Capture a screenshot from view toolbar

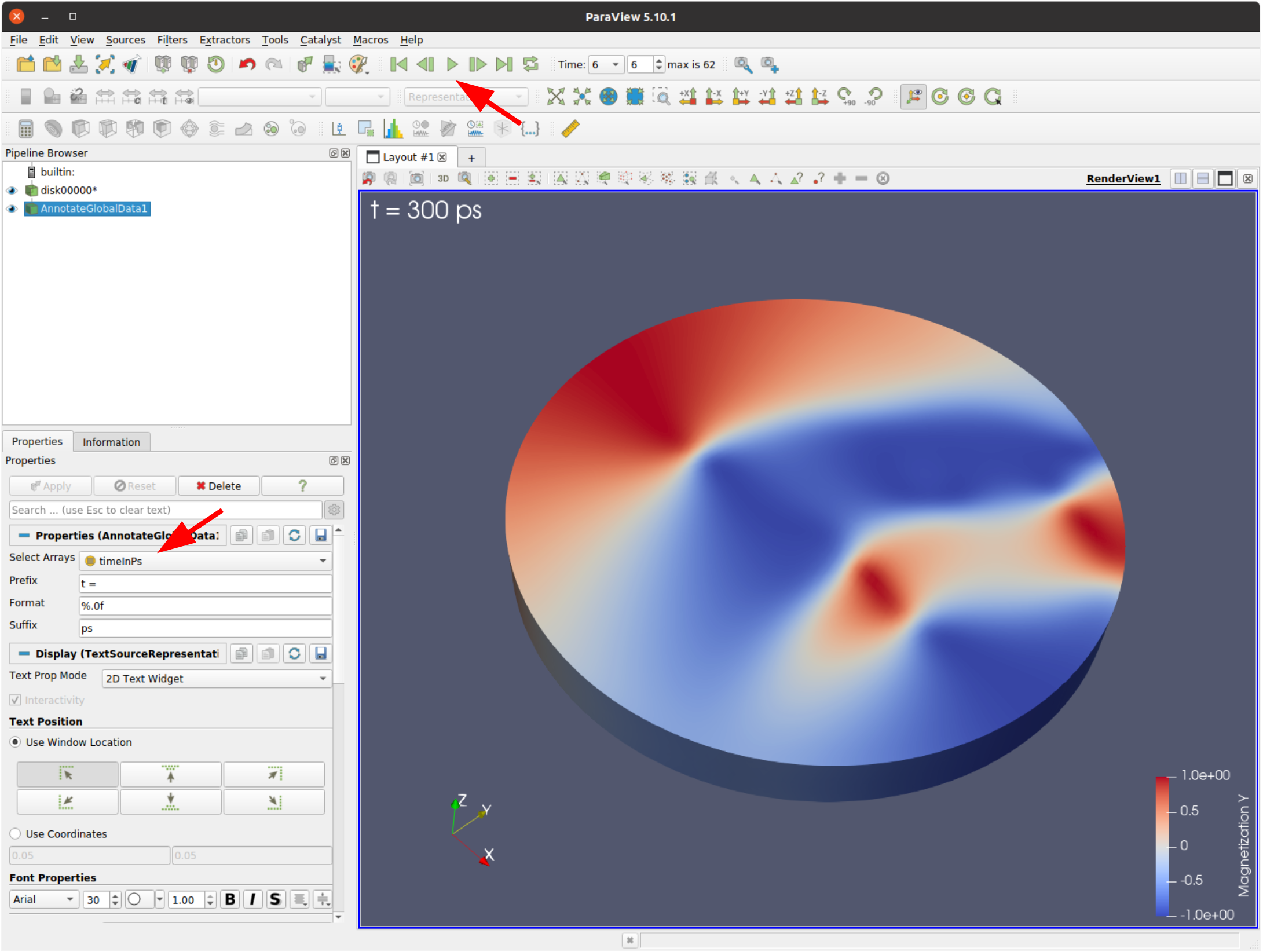(x=416, y=178)
